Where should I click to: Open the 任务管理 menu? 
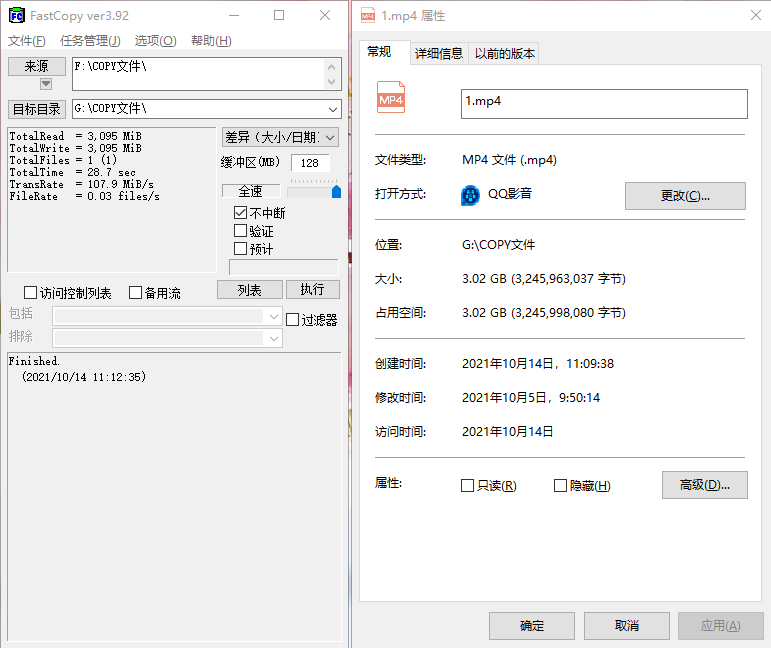click(x=90, y=41)
